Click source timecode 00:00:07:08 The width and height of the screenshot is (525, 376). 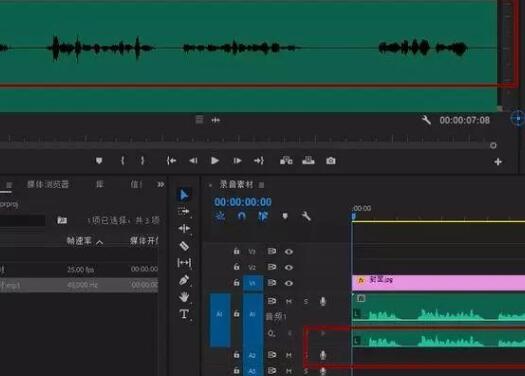464,120
